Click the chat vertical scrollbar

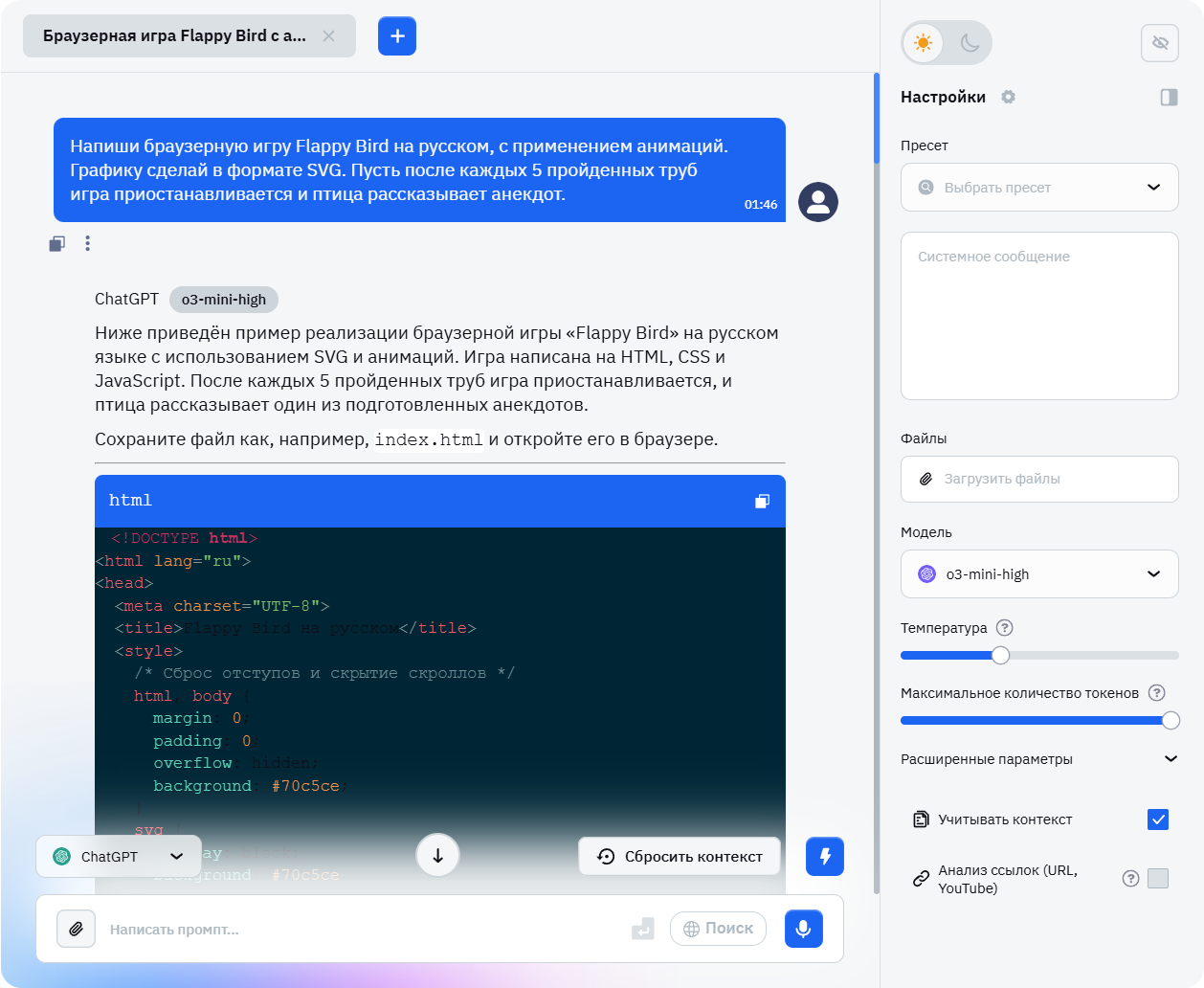(x=877, y=118)
